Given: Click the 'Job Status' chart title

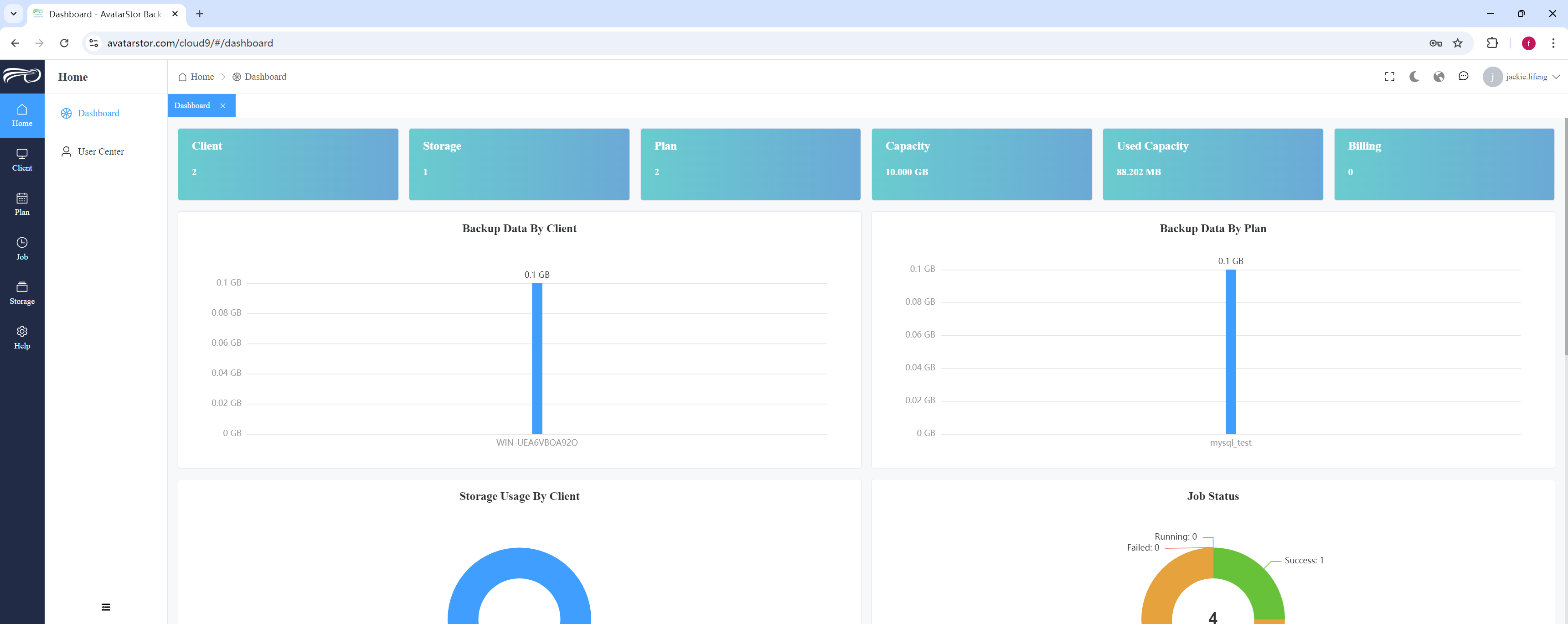Looking at the screenshot, I should (1212, 496).
